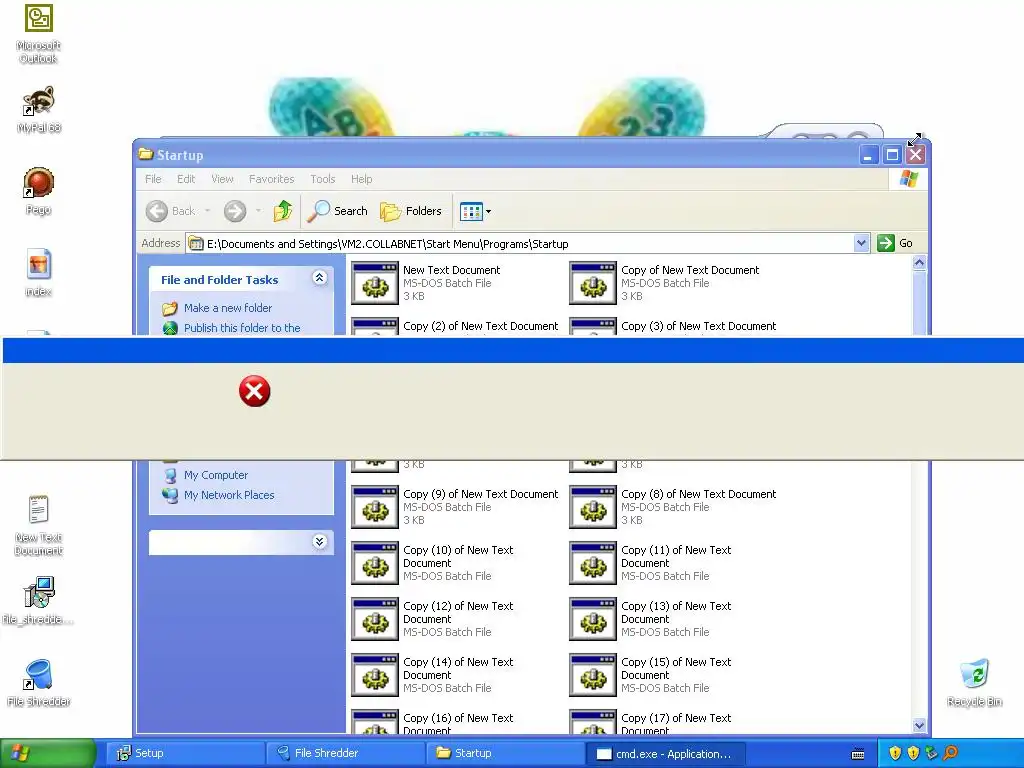Select Copy (17) of New Text Document name

676,724
